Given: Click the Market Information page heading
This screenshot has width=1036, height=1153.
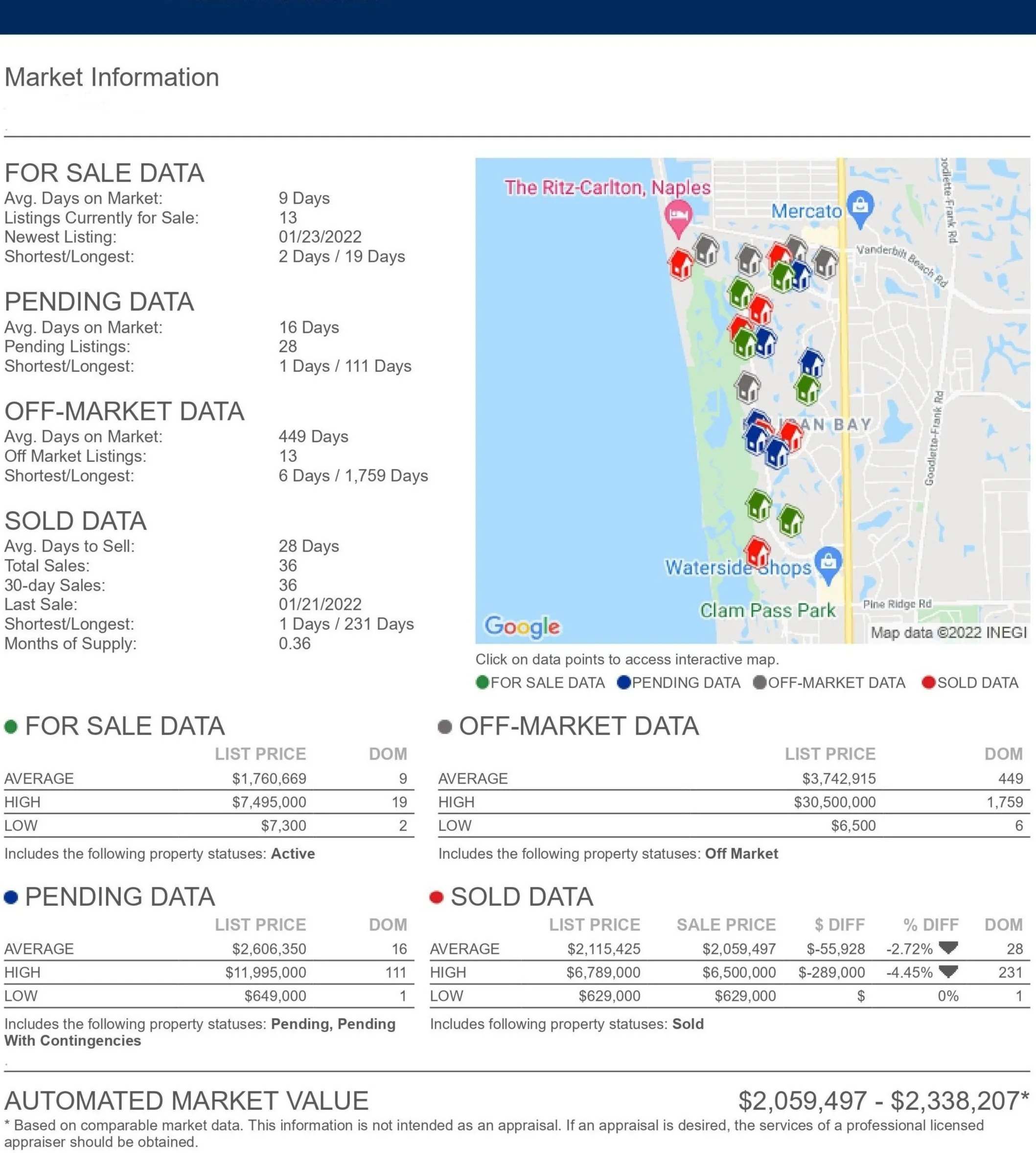Looking at the screenshot, I should pos(112,77).
